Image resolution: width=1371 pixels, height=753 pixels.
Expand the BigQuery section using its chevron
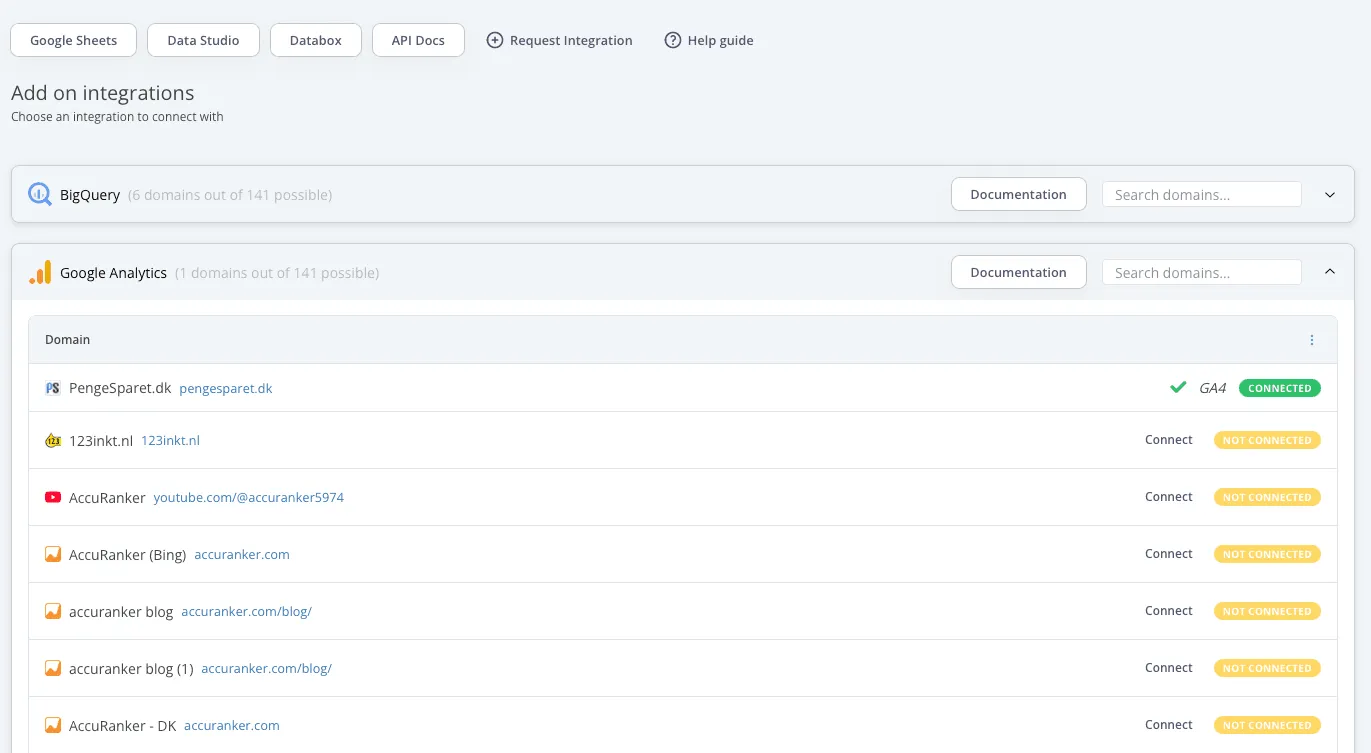[1330, 194]
